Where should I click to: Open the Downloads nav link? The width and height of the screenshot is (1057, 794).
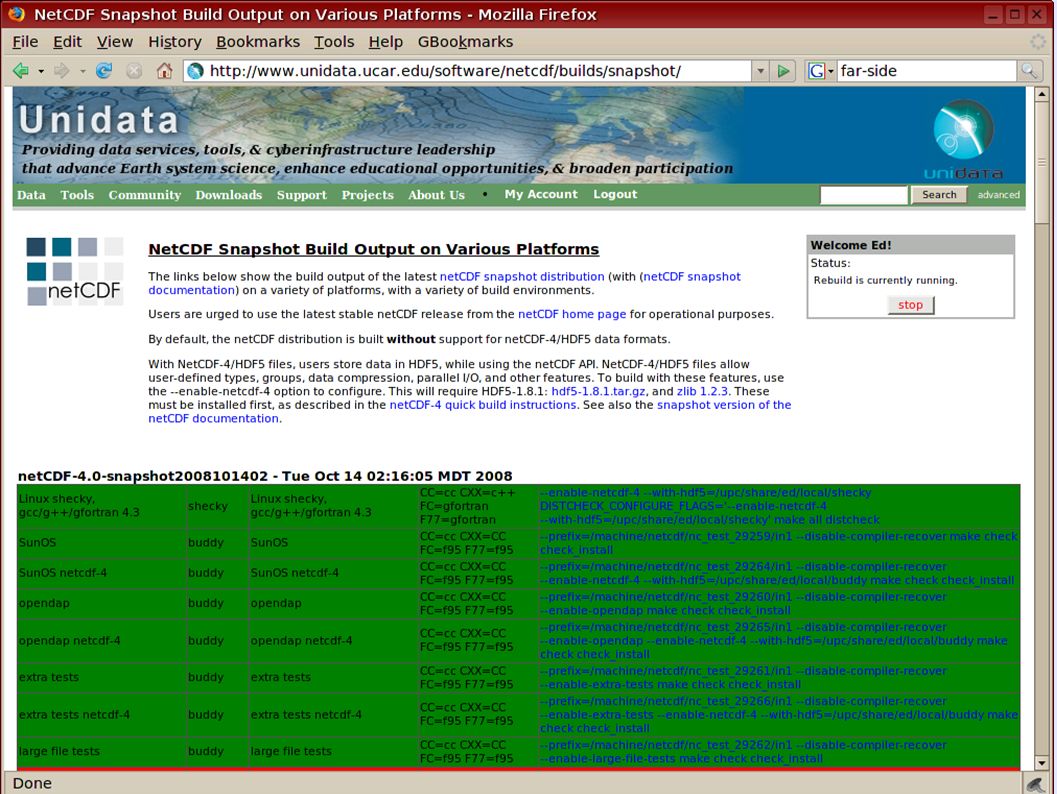pyautogui.click(x=229, y=195)
